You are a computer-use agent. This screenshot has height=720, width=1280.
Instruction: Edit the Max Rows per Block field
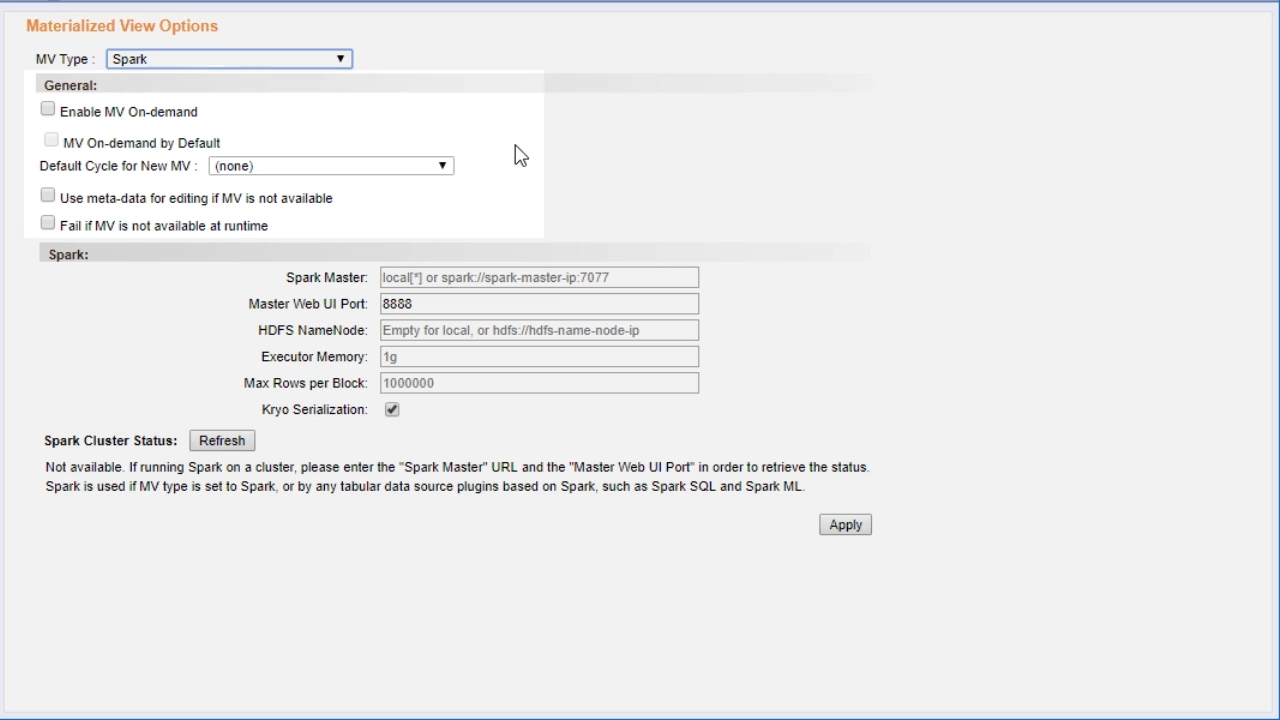tap(539, 383)
